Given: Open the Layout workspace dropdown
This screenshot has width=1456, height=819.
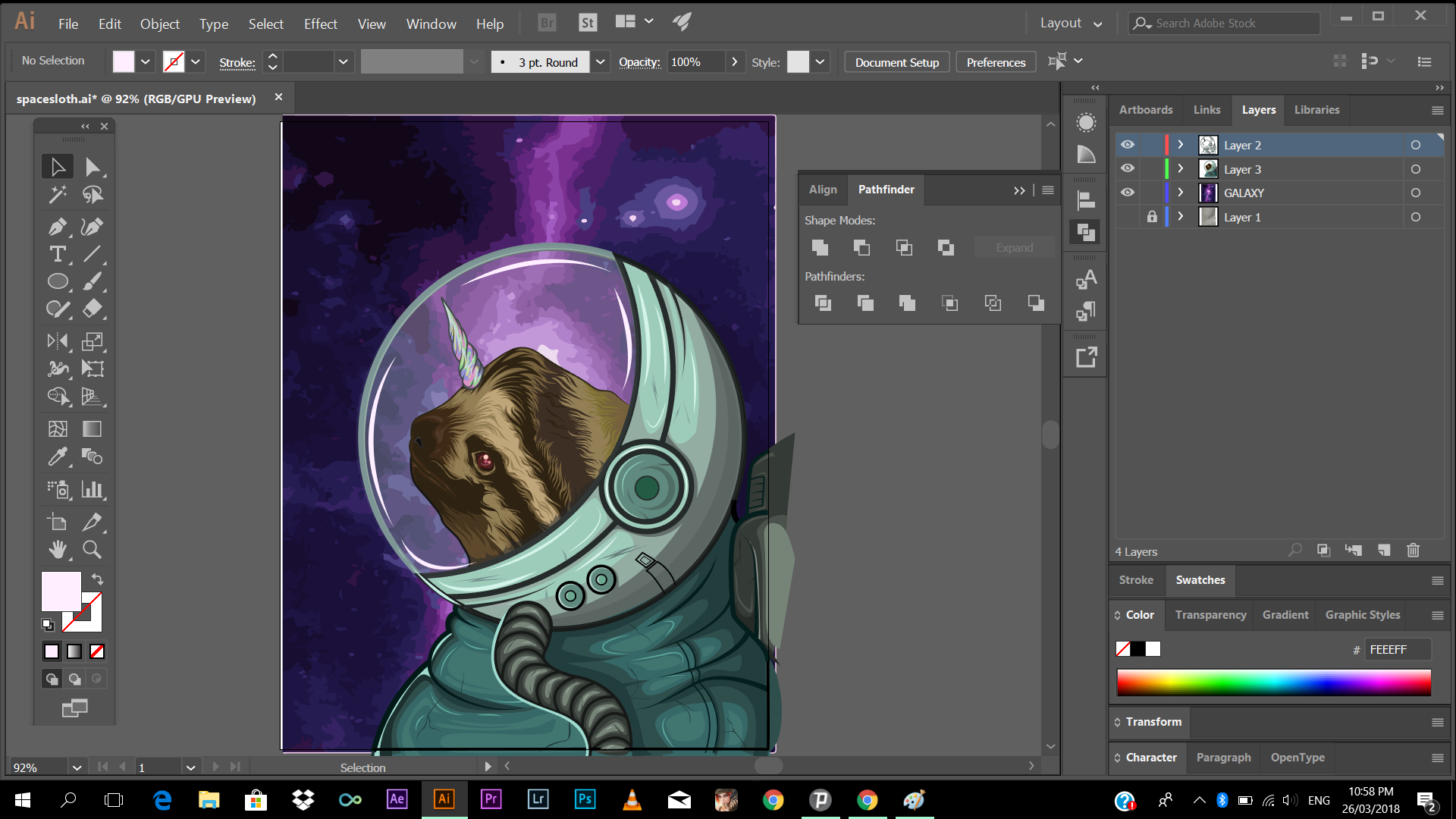Looking at the screenshot, I should coord(1071,24).
